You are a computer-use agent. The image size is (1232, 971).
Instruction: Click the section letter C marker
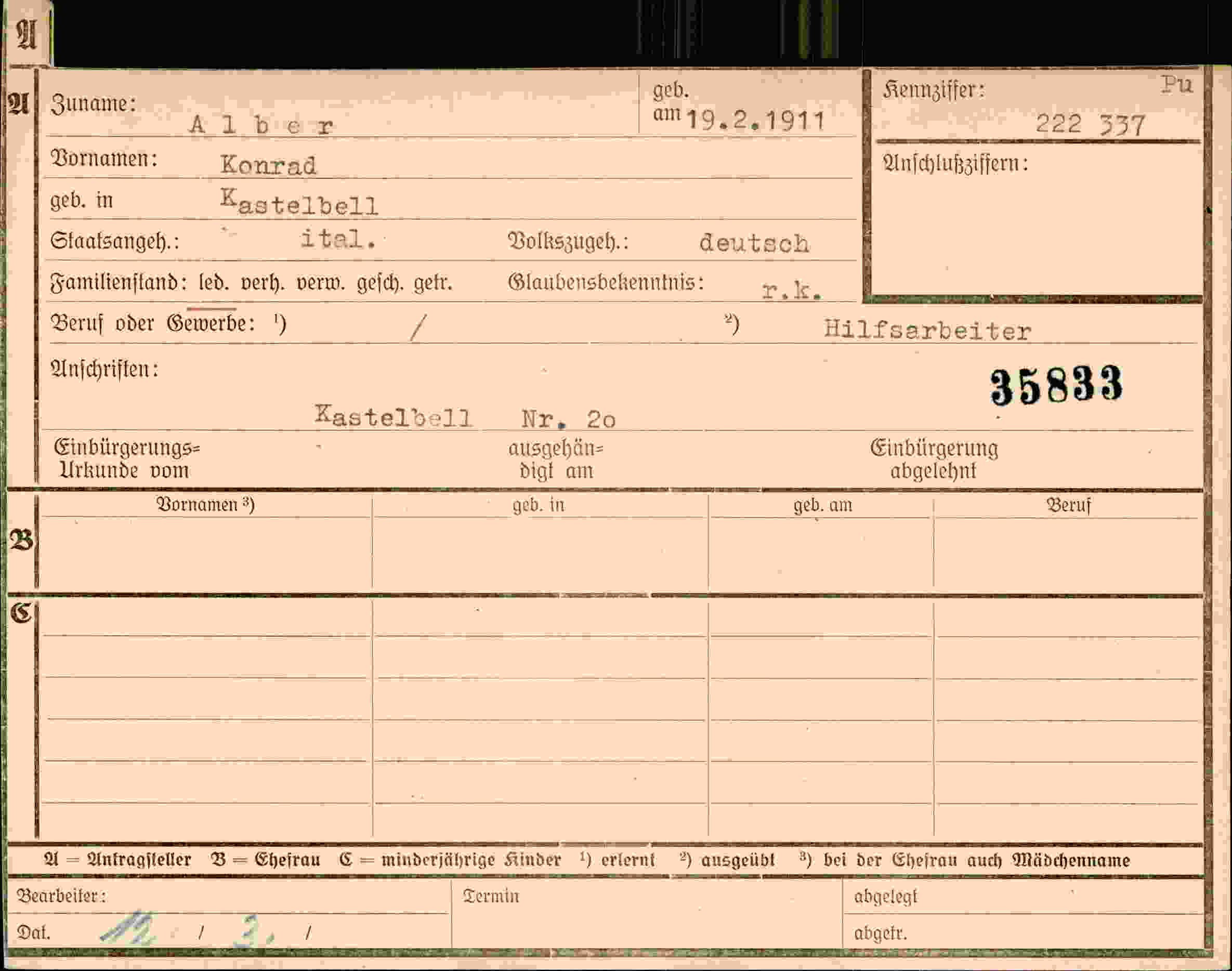click(x=22, y=613)
